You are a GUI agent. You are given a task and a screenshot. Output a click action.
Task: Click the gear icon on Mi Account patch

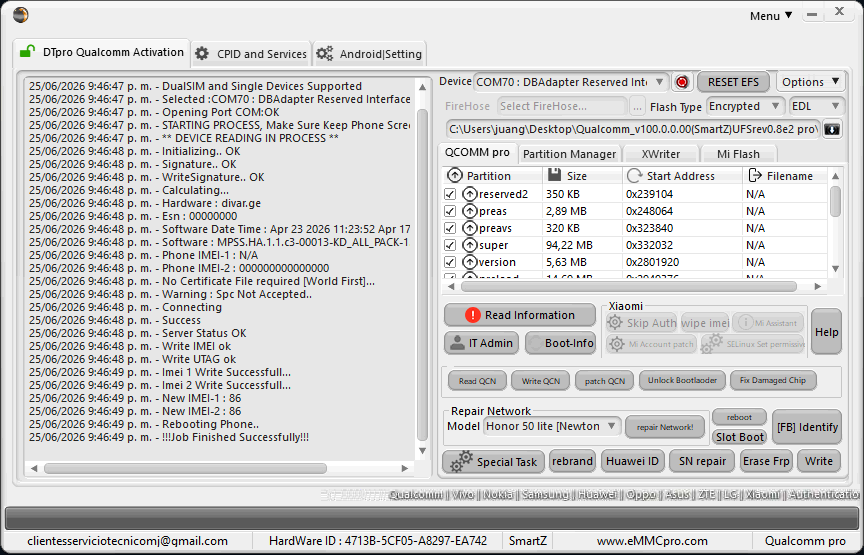[x=617, y=344]
